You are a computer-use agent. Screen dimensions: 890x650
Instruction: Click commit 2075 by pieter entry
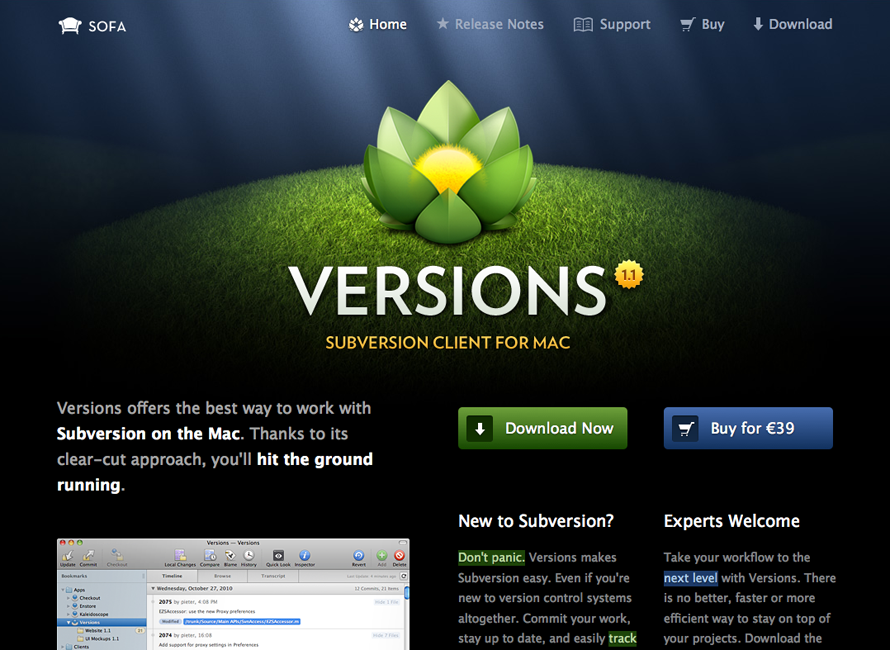187,602
